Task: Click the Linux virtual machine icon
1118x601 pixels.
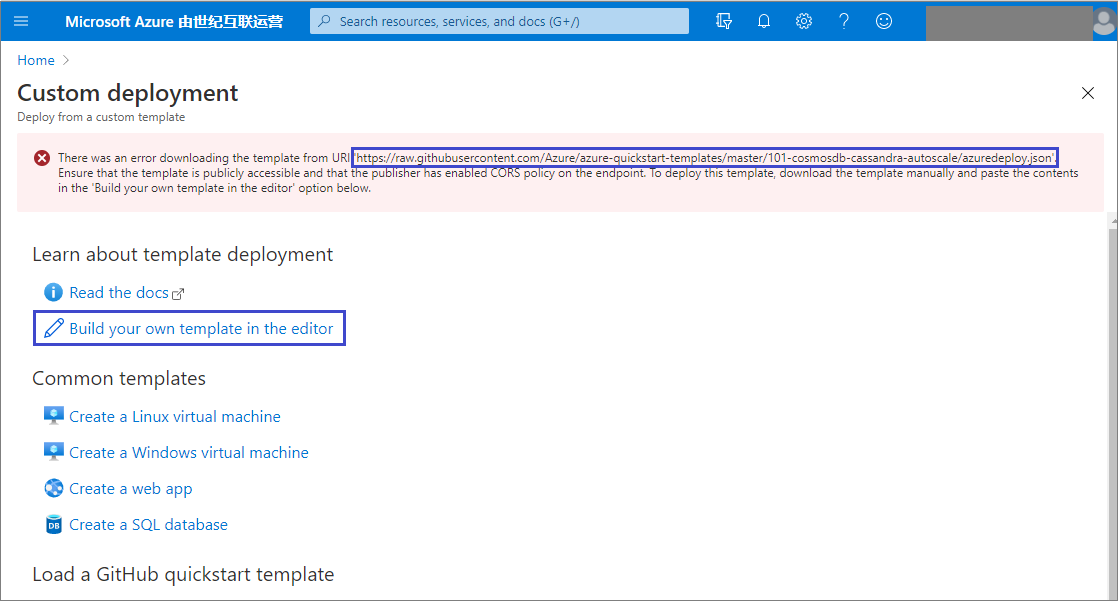Action: pos(53,416)
